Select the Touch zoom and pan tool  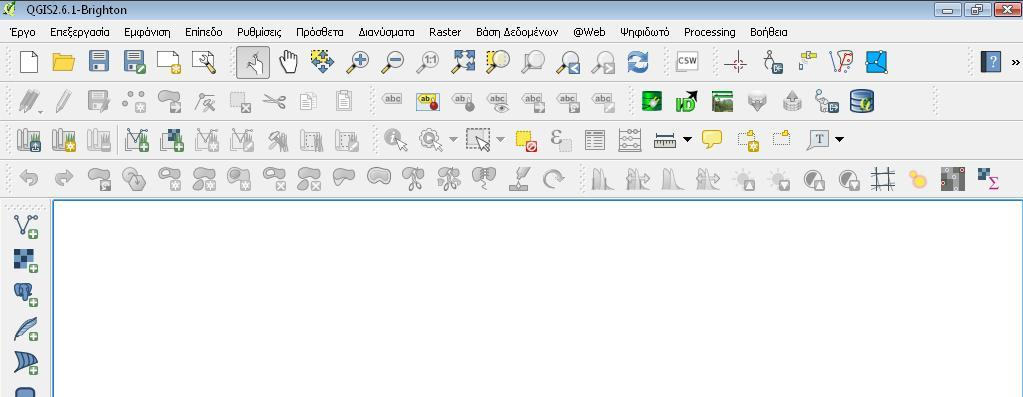pyautogui.click(x=252, y=63)
